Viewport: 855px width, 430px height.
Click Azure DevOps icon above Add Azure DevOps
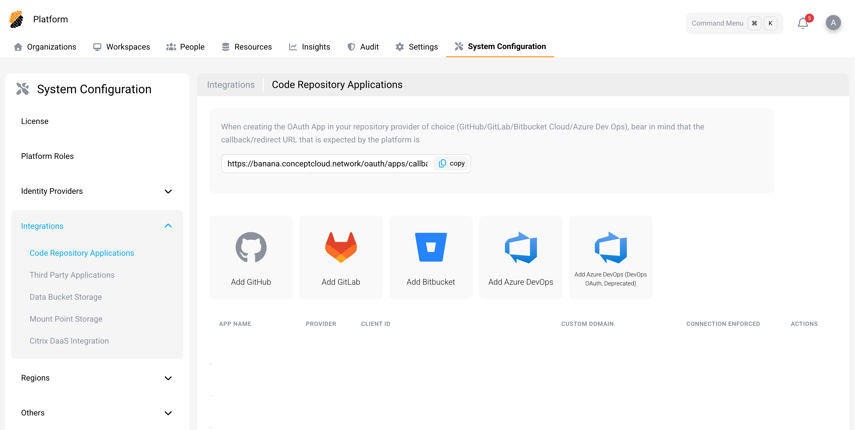(521, 247)
